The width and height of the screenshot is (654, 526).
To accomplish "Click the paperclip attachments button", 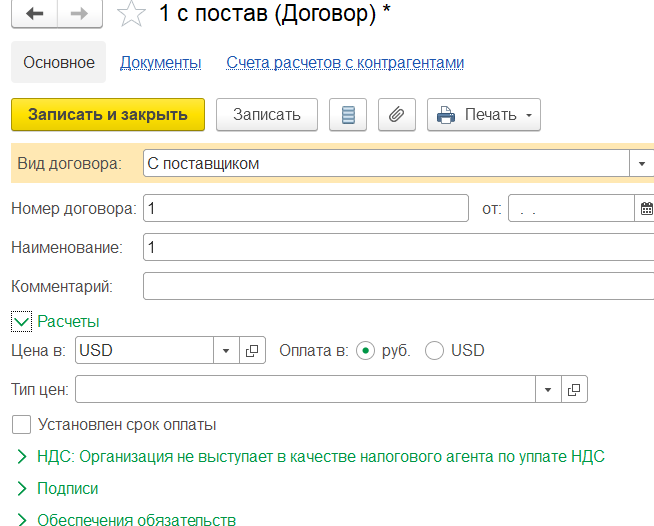I will click(x=397, y=115).
